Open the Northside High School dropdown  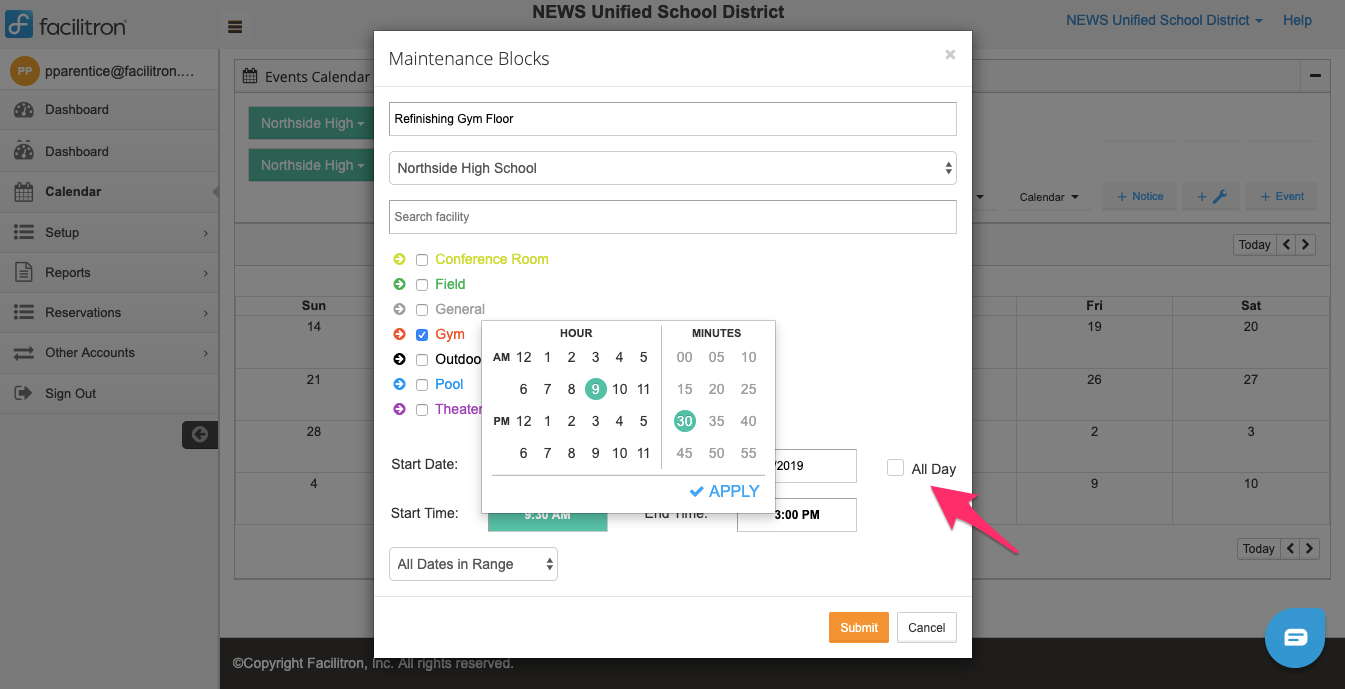[x=672, y=167]
